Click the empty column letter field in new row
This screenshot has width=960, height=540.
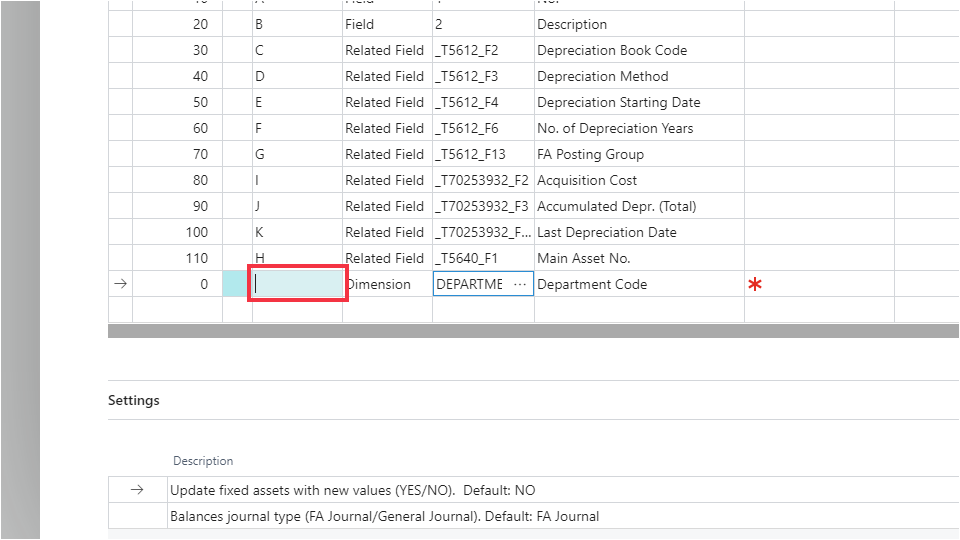pyautogui.click(x=297, y=284)
